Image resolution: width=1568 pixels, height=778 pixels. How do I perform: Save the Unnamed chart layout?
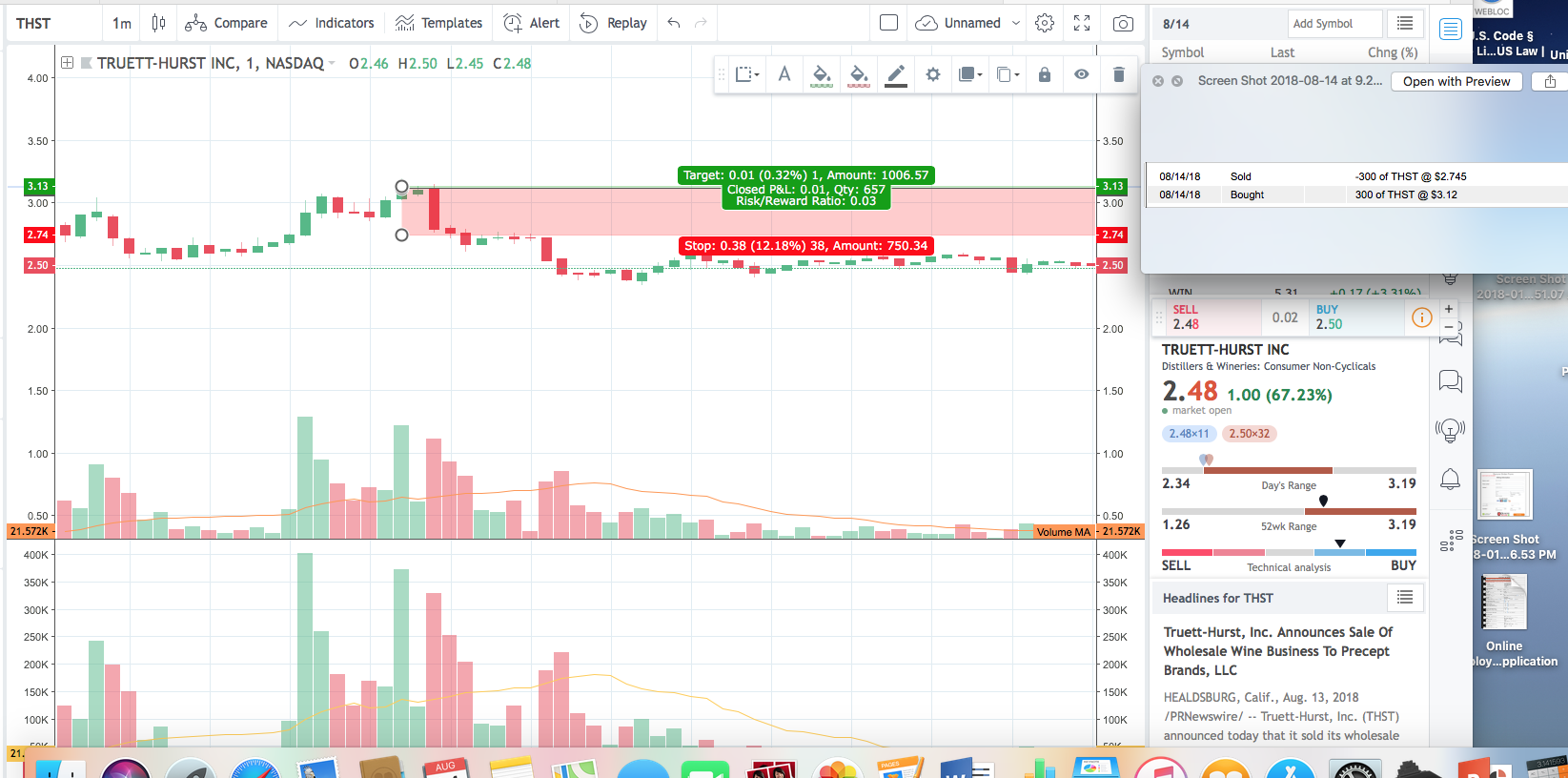[958, 23]
